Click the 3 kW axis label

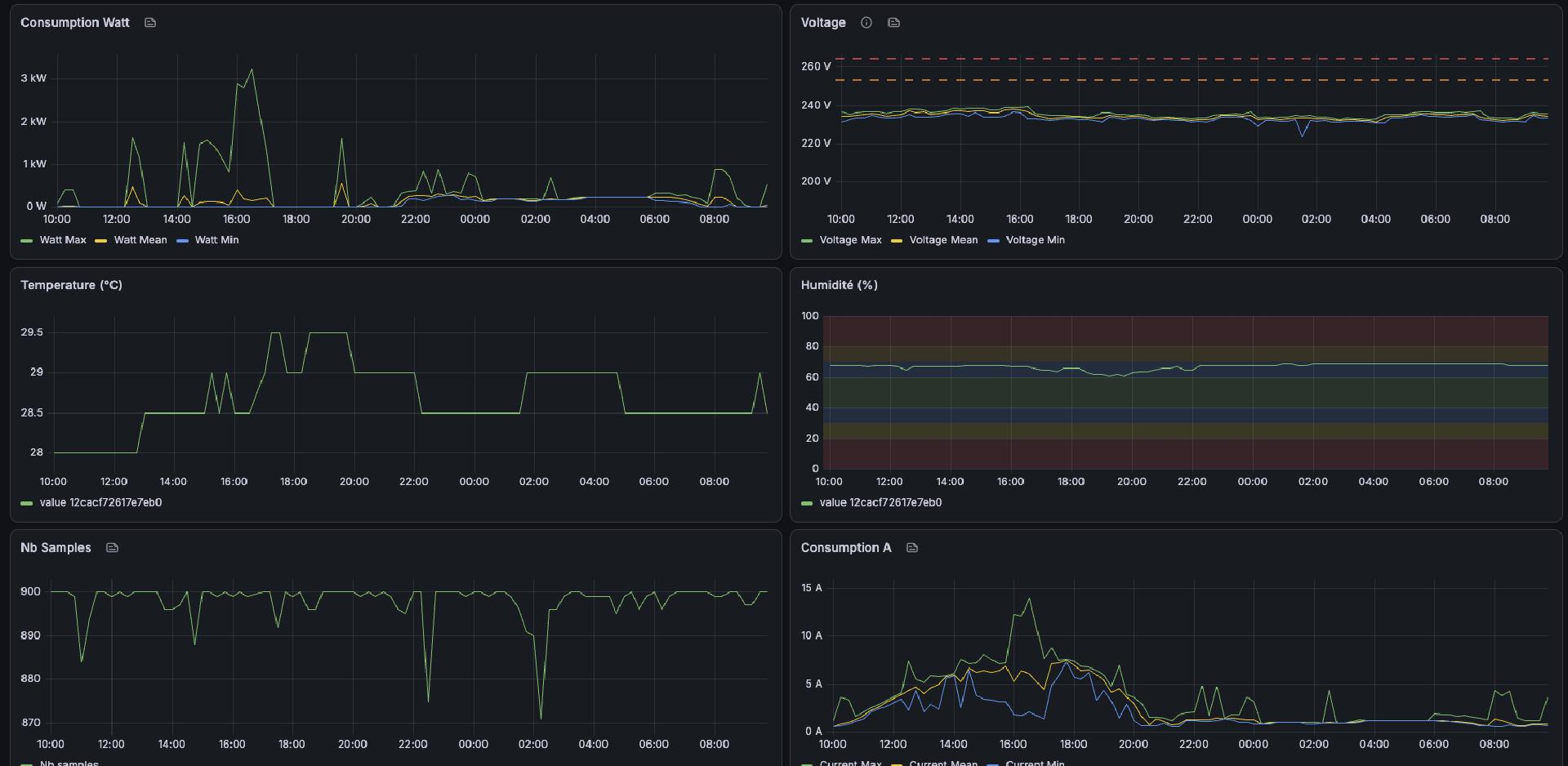click(x=33, y=78)
